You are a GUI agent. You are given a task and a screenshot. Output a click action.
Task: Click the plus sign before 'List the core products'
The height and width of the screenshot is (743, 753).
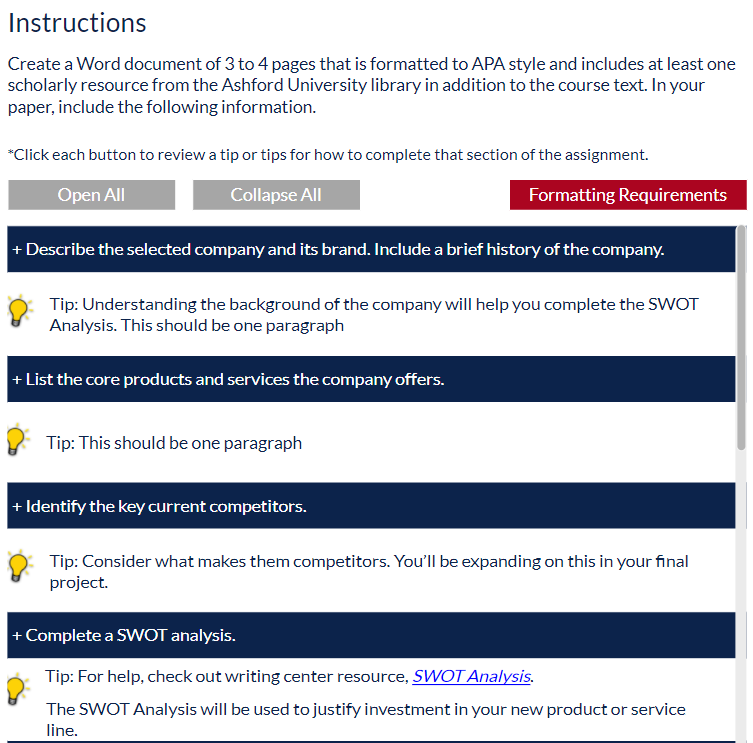click(17, 380)
